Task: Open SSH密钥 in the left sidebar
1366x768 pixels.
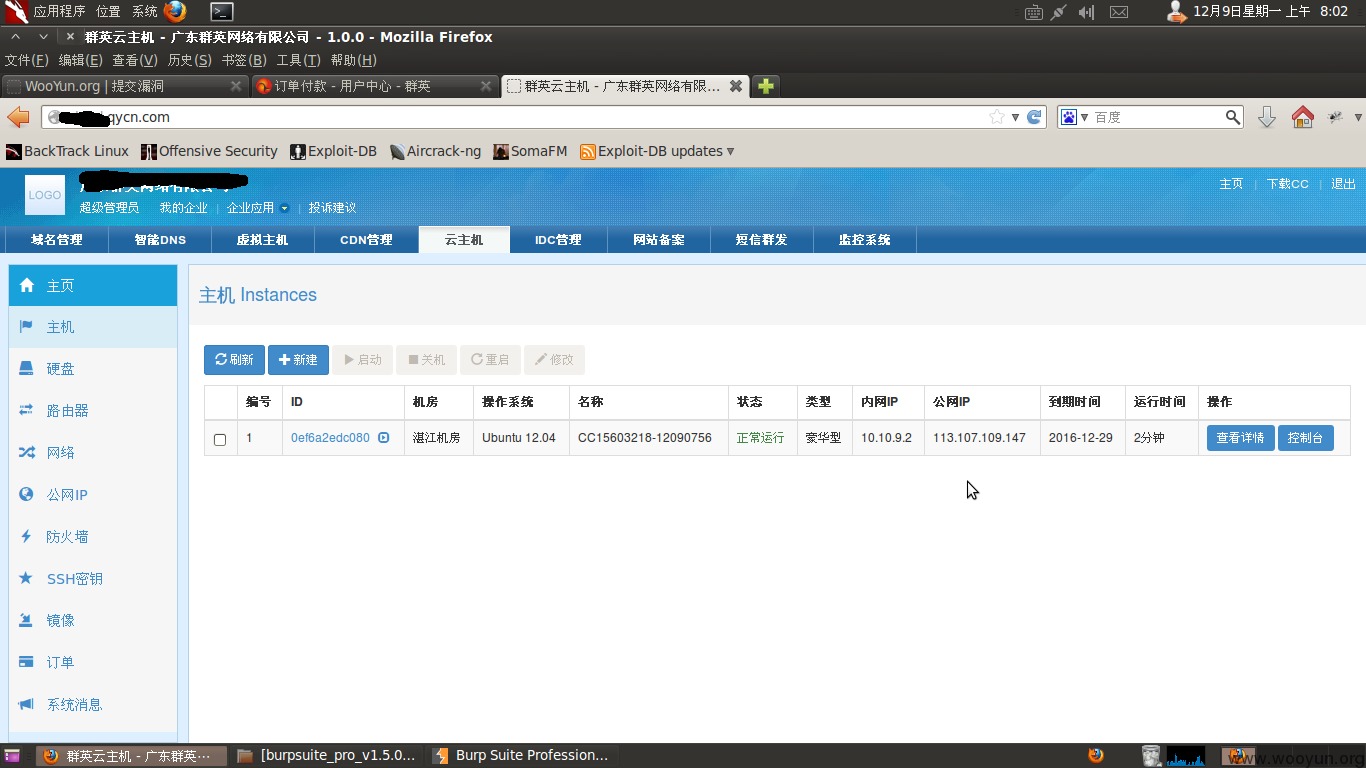Action: (x=93, y=579)
